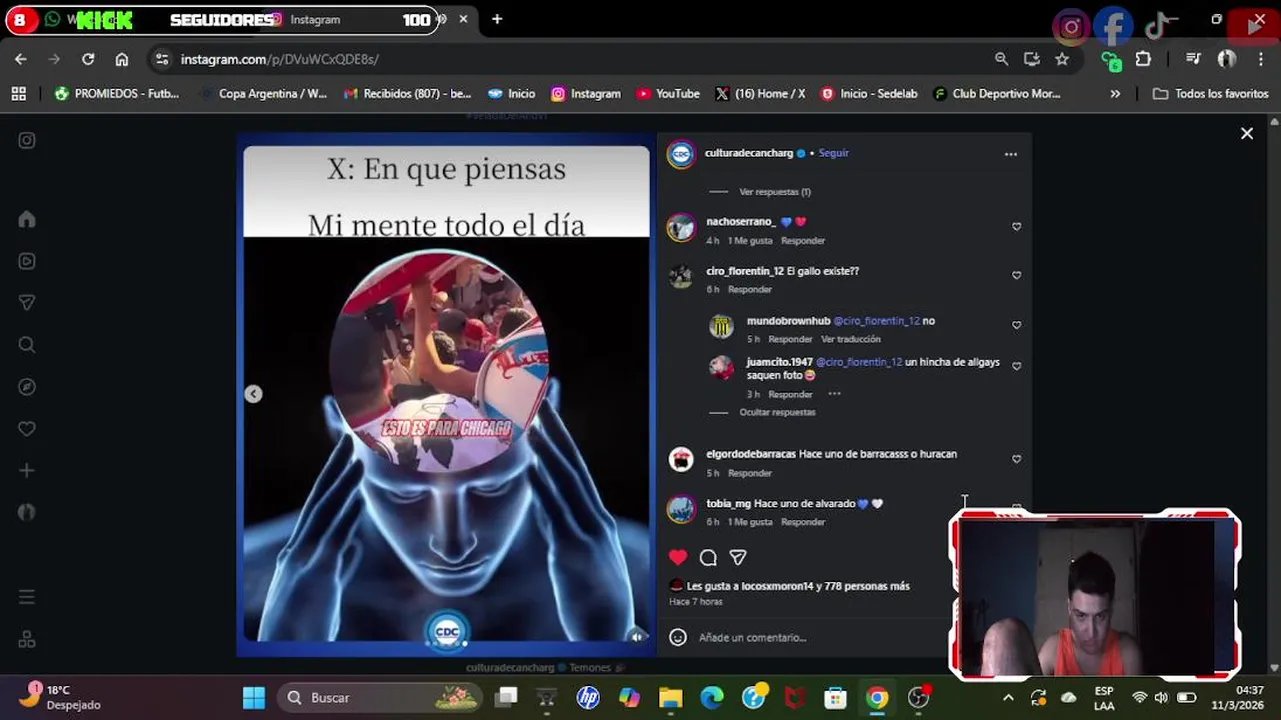The width and height of the screenshot is (1281, 720).
Task: Reply to nachoserrano_ comment
Action: [803, 241]
